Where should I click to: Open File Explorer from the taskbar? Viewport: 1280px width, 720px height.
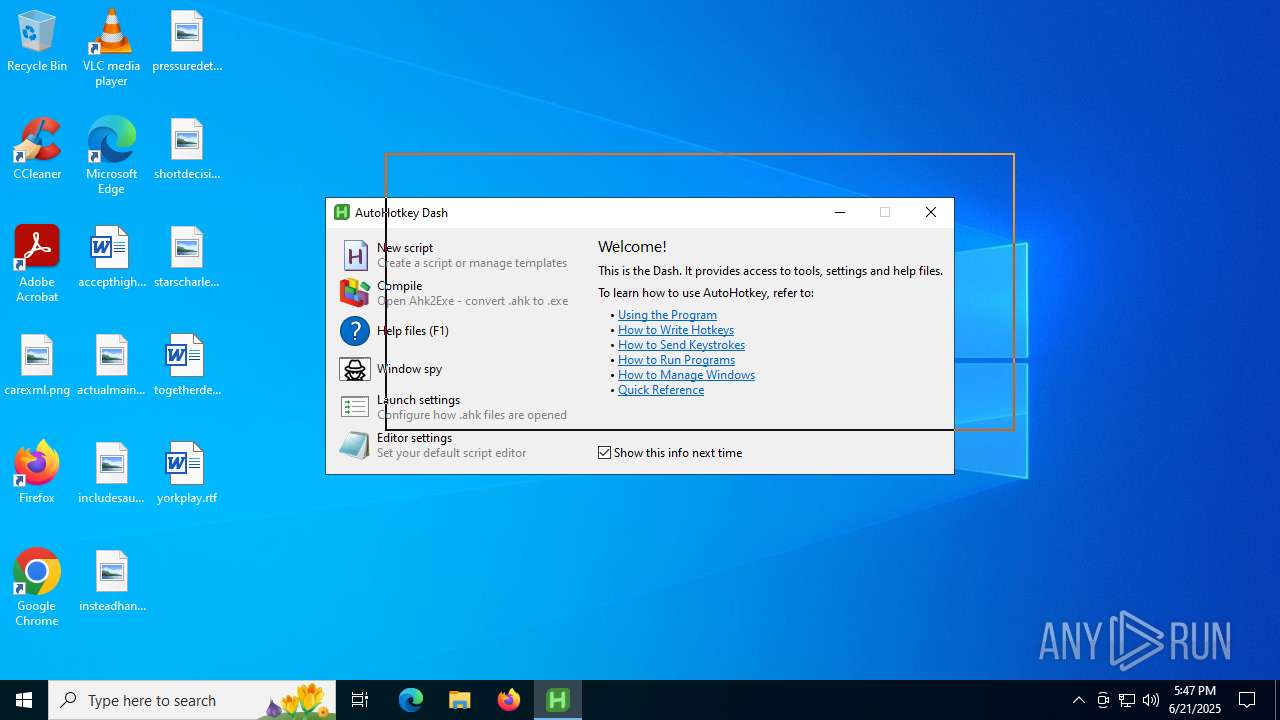[x=460, y=700]
